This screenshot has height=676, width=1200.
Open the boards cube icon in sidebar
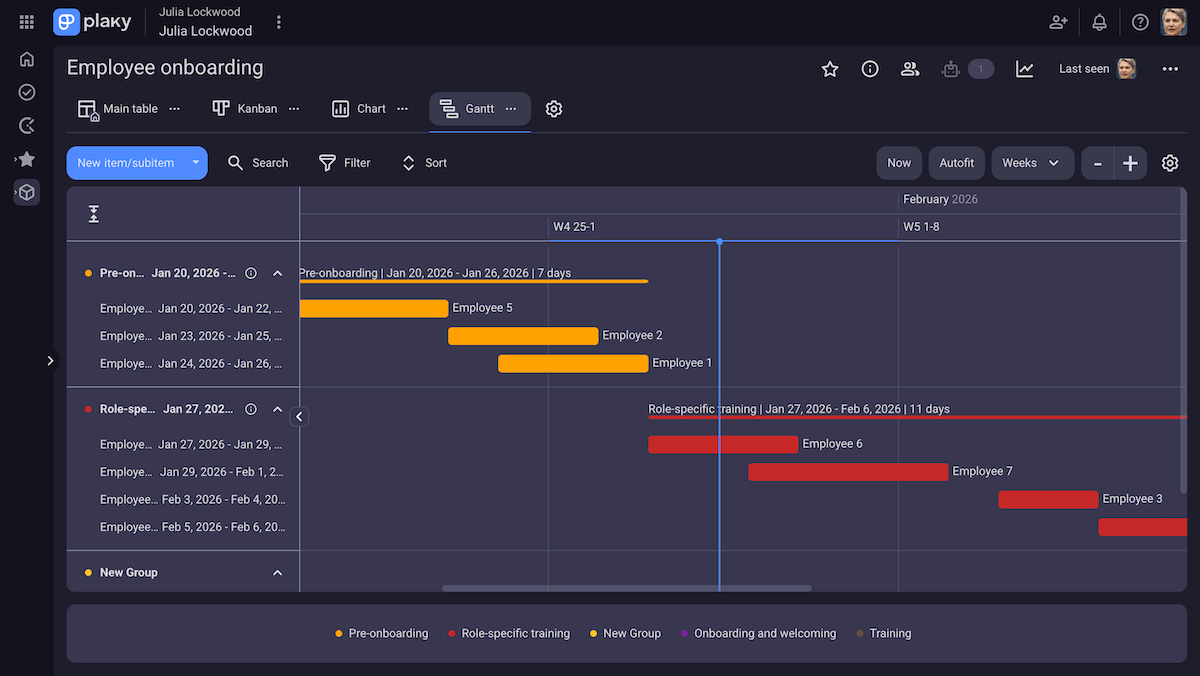pyautogui.click(x=26, y=192)
